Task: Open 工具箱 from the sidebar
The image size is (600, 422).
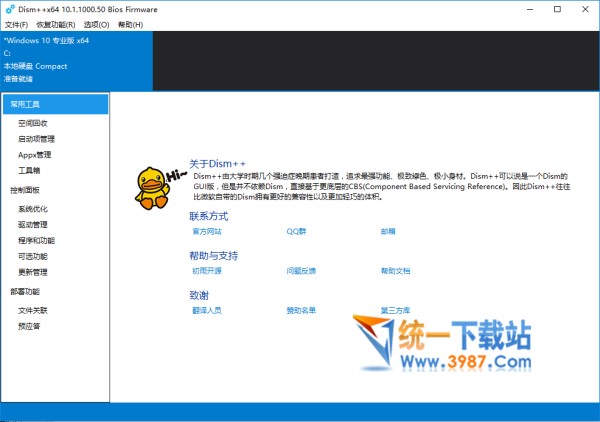Action: (x=29, y=171)
